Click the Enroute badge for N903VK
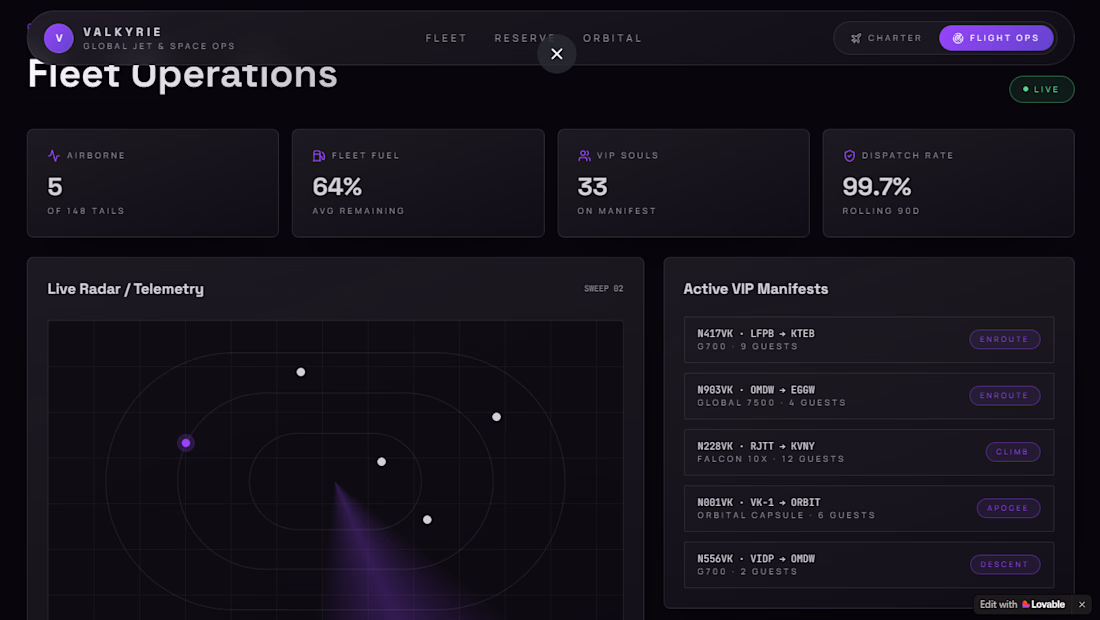 (x=1005, y=396)
